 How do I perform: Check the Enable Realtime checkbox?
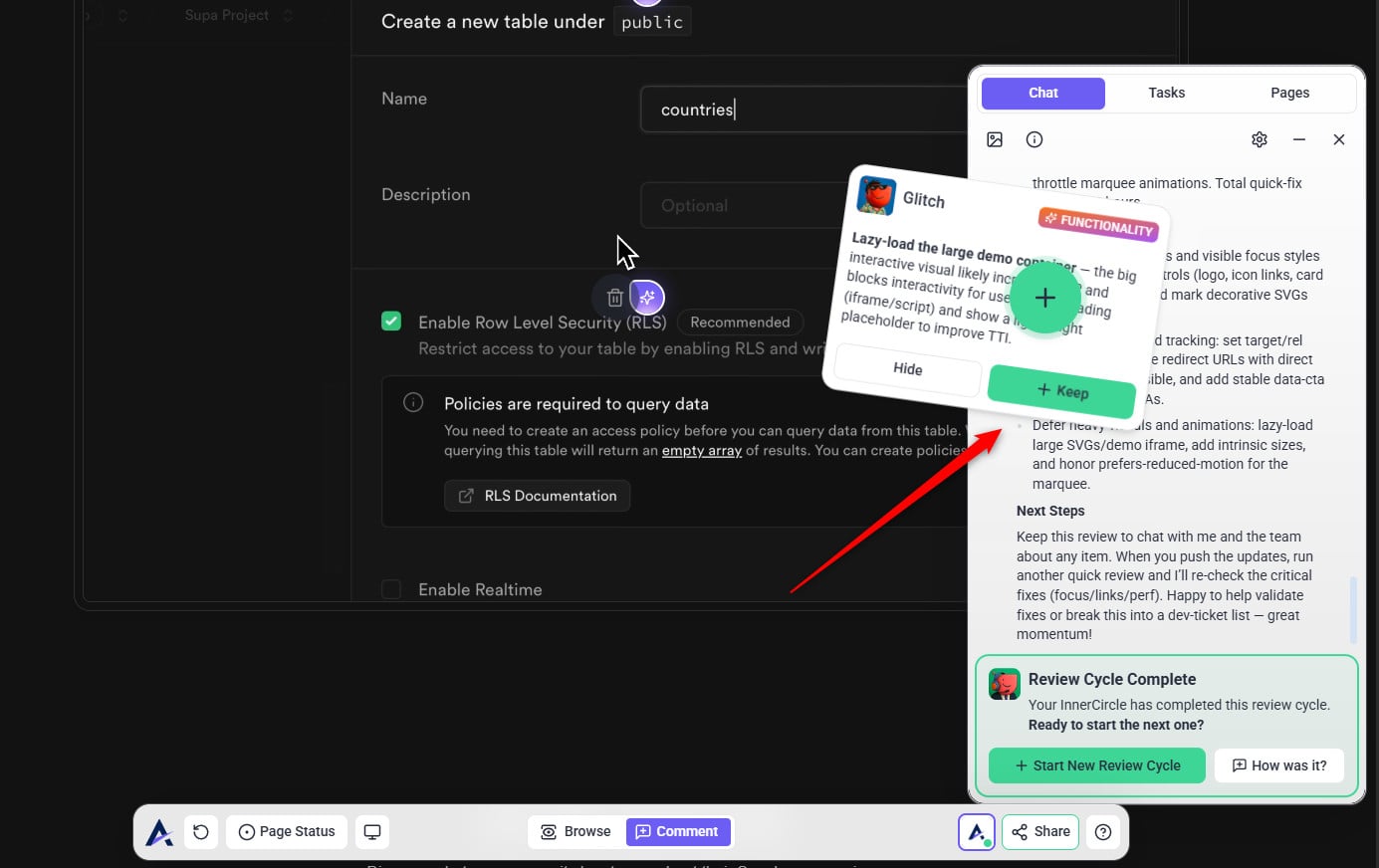[391, 589]
